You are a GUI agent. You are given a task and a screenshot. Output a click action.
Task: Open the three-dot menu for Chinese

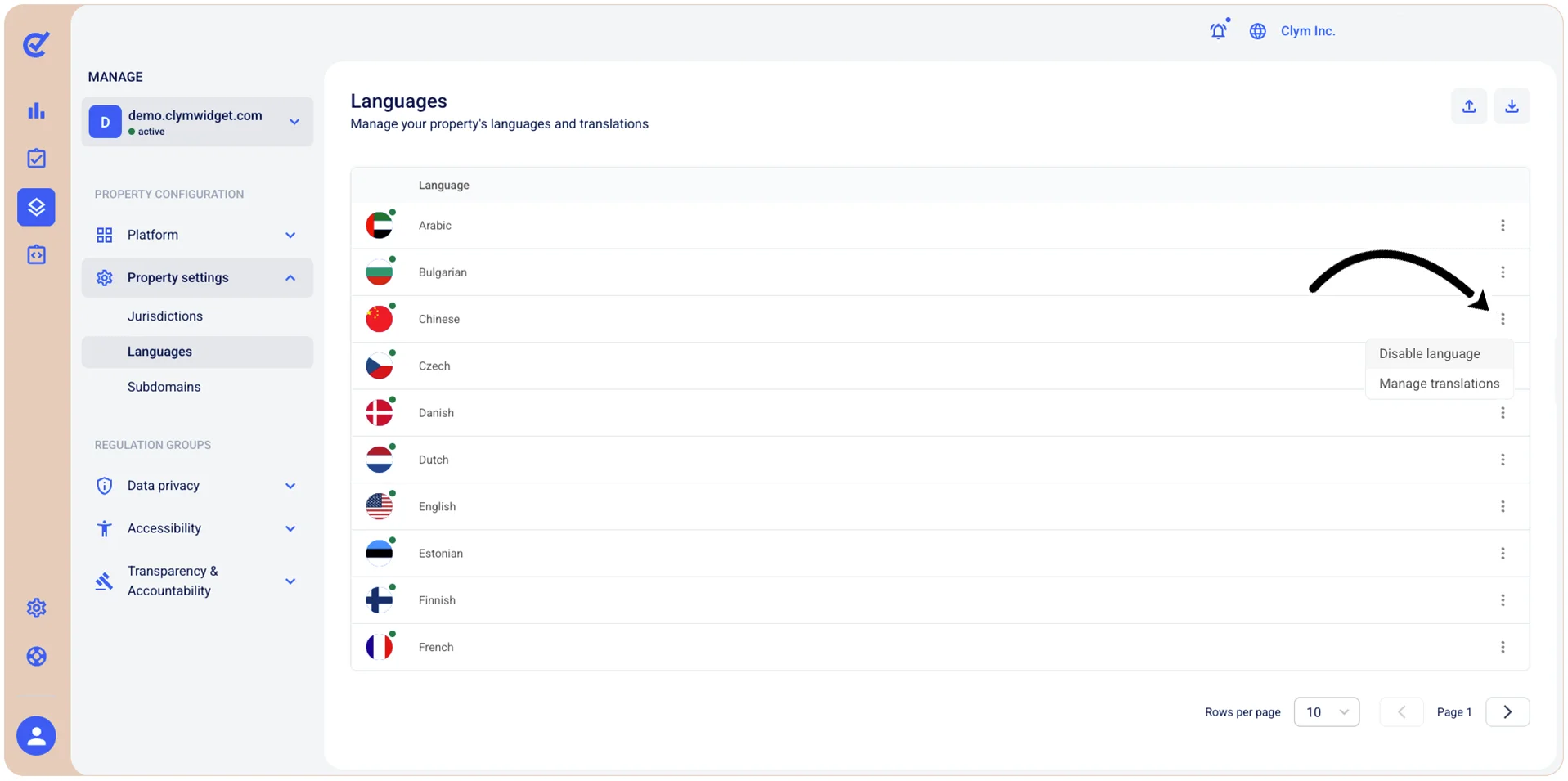click(1503, 319)
